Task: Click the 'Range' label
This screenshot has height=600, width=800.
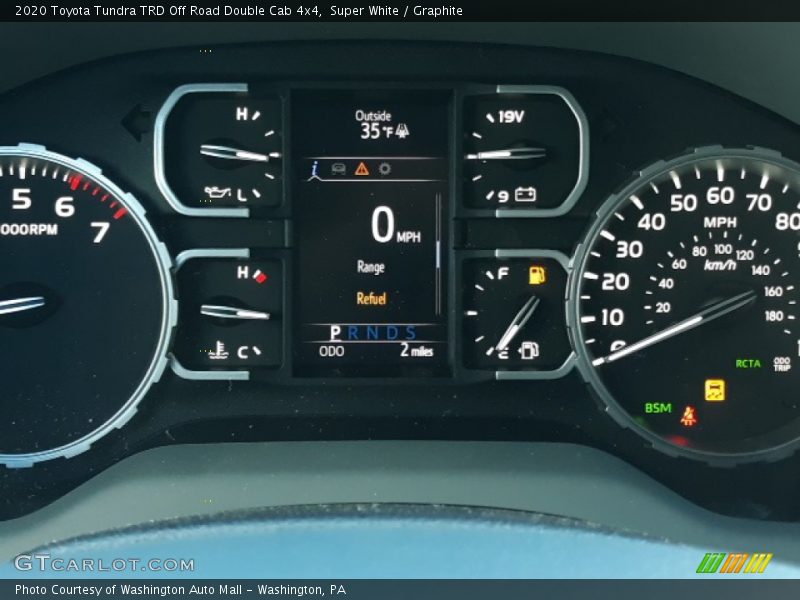Action: [x=371, y=267]
